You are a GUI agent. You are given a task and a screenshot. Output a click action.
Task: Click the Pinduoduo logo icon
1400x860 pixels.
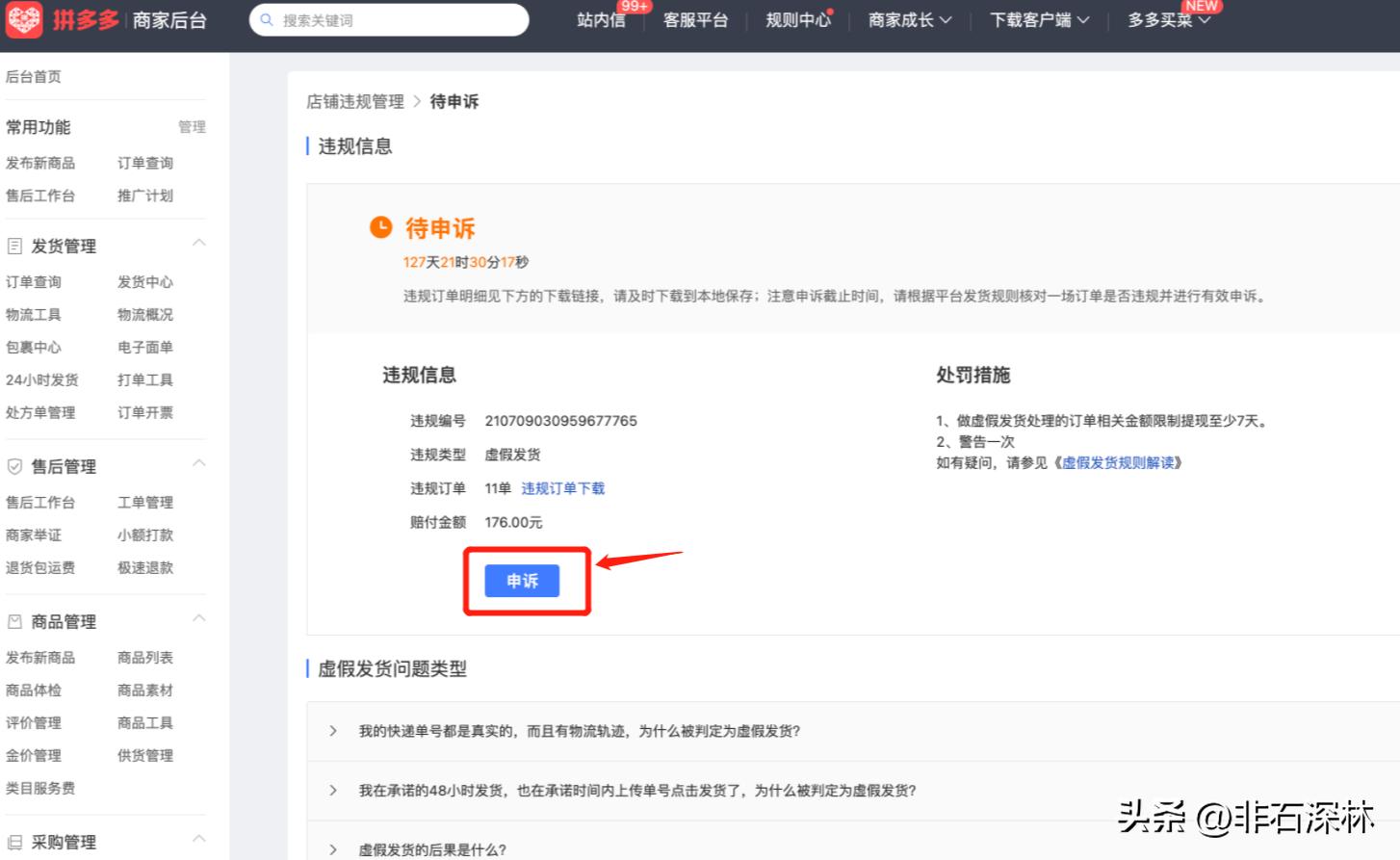[24, 19]
